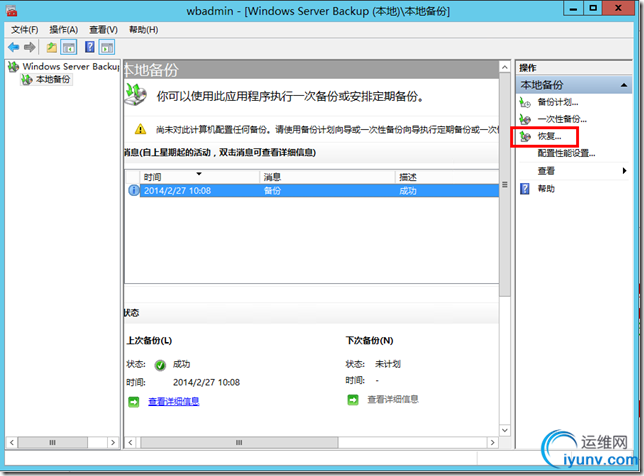Click green arrow icon under 上次备份

coord(134,402)
